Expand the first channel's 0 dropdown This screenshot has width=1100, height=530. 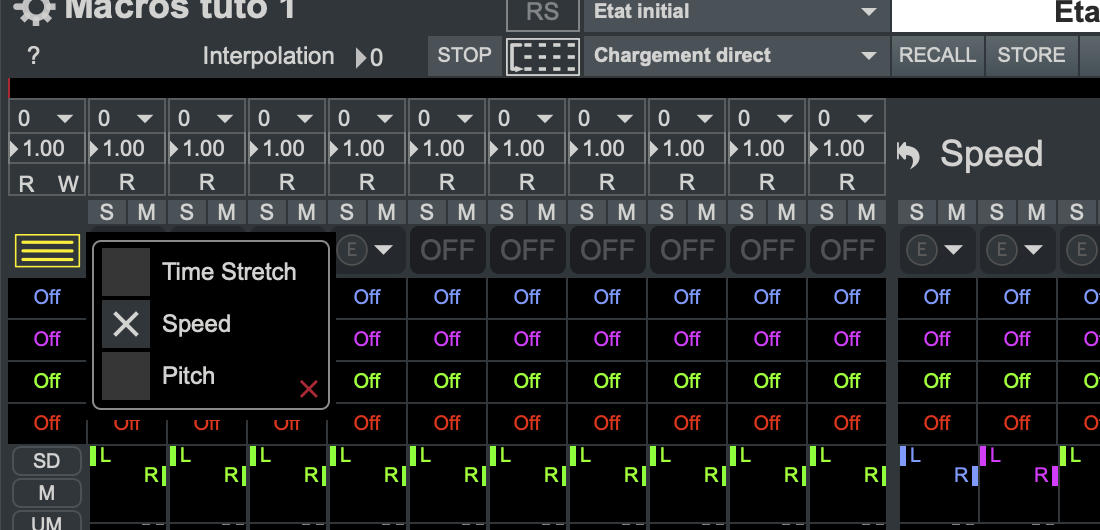(x=46, y=118)
